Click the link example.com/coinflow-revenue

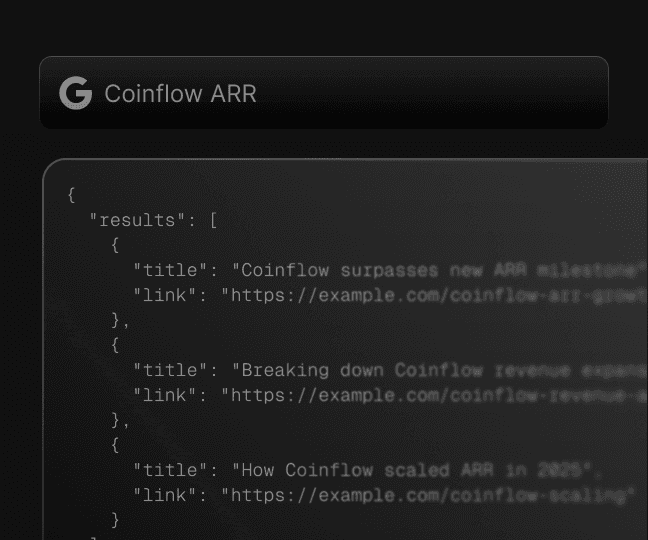[434, 395]
